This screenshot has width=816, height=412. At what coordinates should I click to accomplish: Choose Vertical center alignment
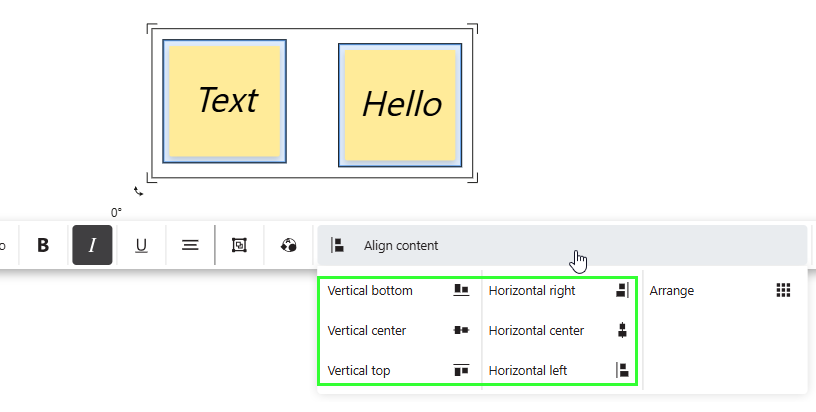[x=367, y=330]
